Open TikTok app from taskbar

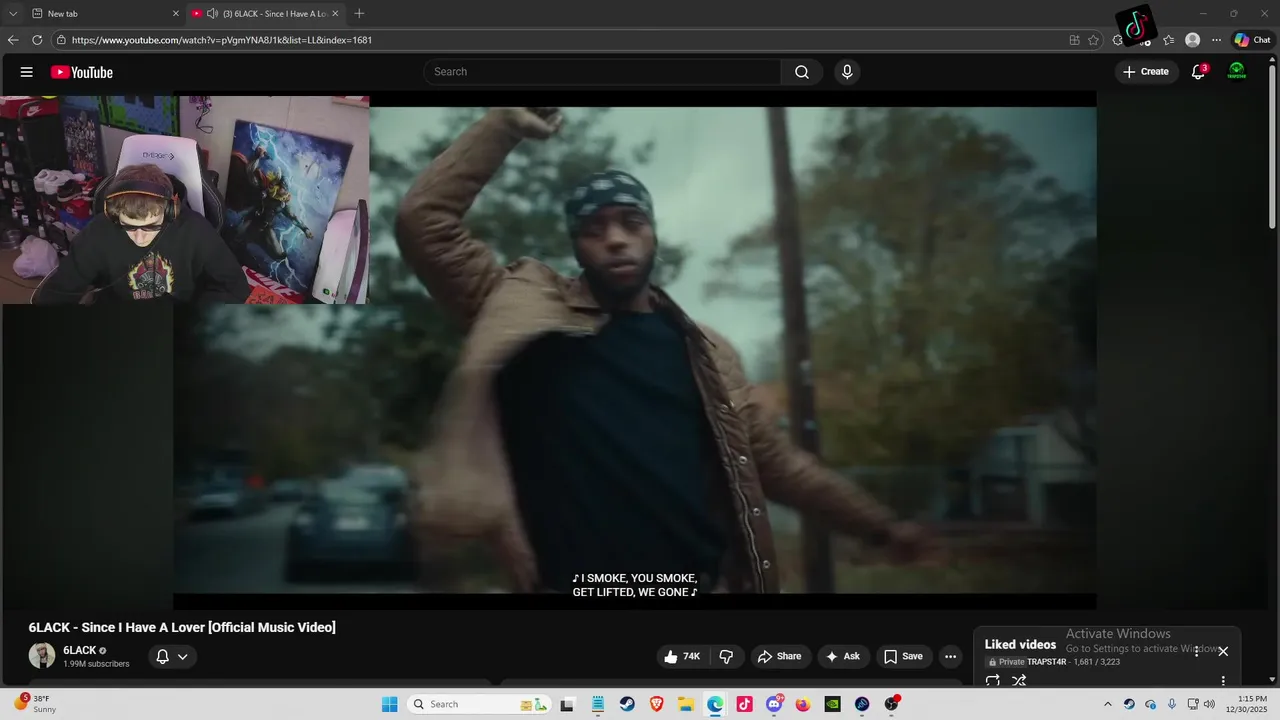pyautogui.click(x=744, y=704)
